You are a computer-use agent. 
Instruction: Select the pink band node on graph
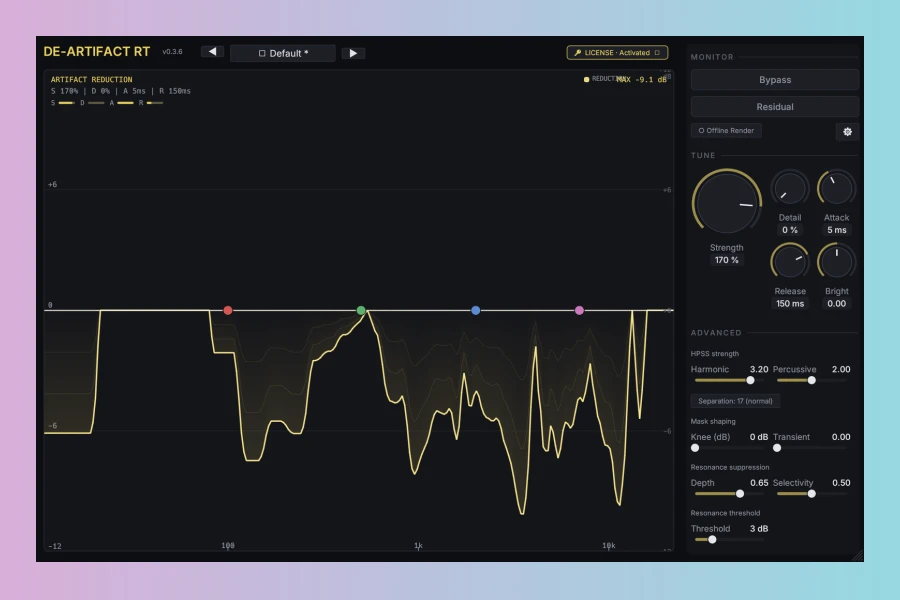(579, 310)
